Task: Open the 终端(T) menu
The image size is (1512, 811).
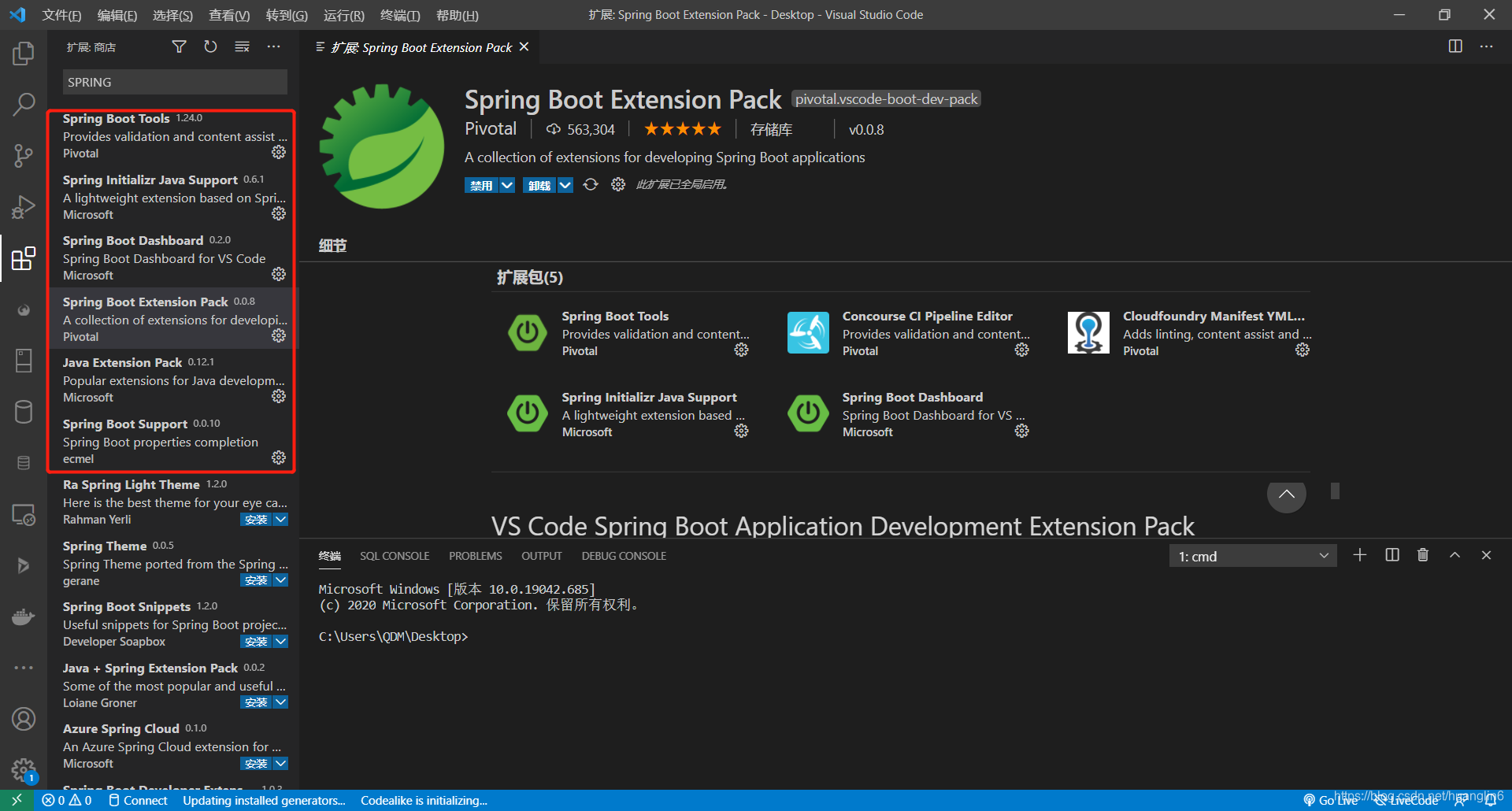Action: [400, 15]
